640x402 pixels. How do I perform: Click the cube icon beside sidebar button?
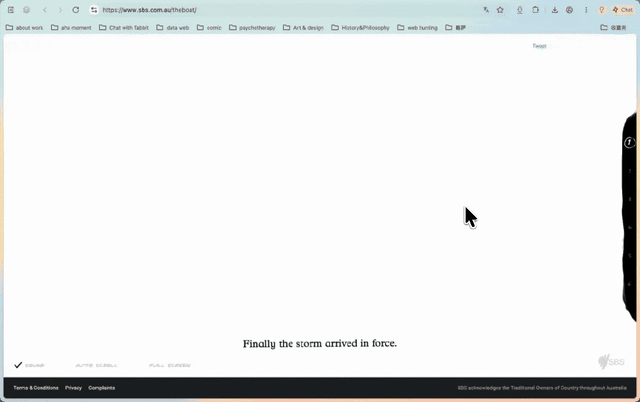27,10
